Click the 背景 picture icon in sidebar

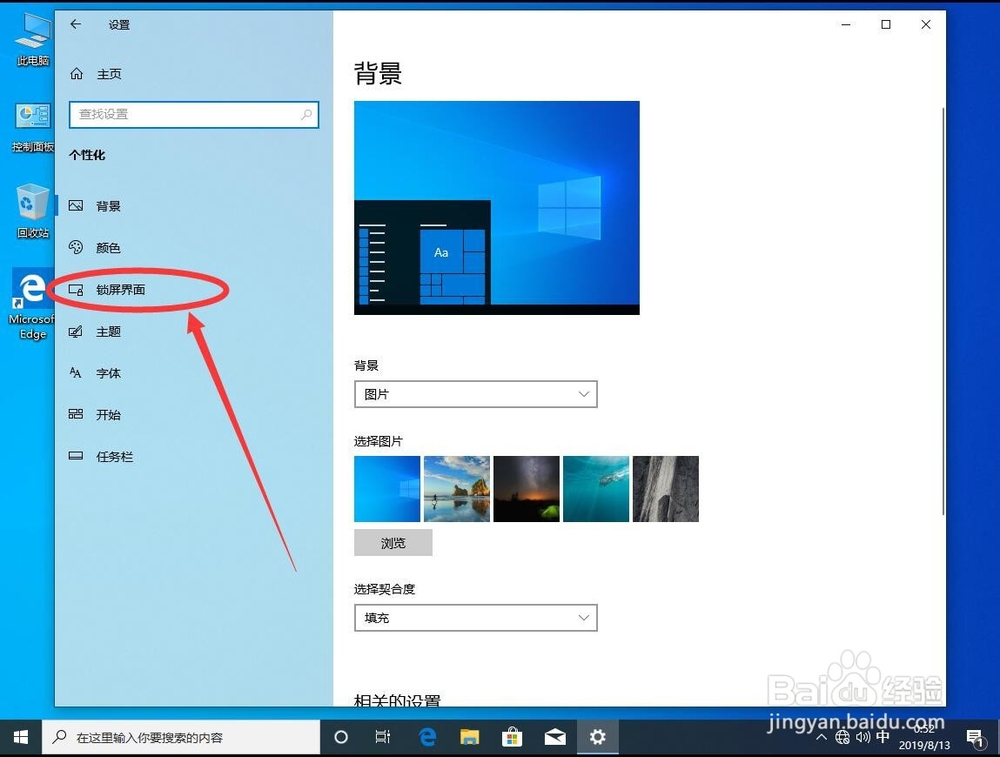[x=76, y=205]
